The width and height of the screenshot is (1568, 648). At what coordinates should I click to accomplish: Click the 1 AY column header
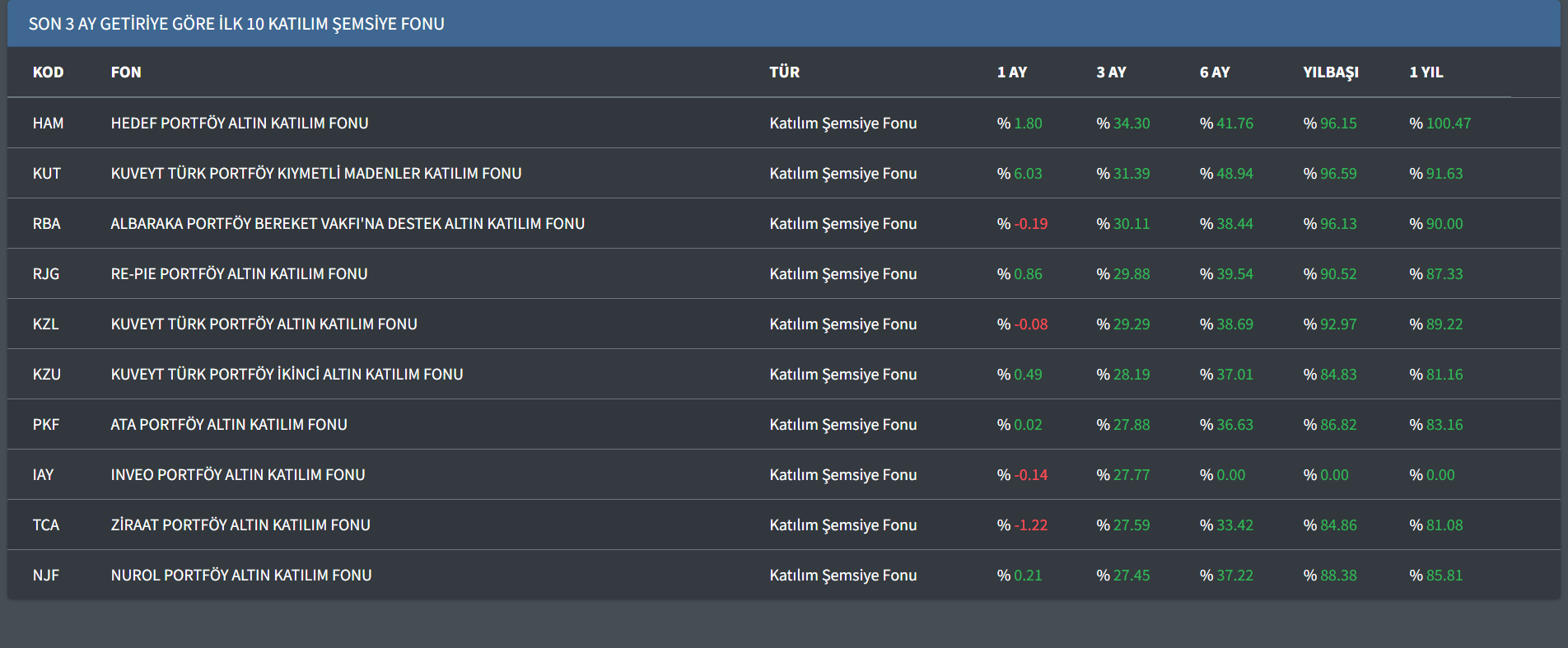[x=1011, y=72]
